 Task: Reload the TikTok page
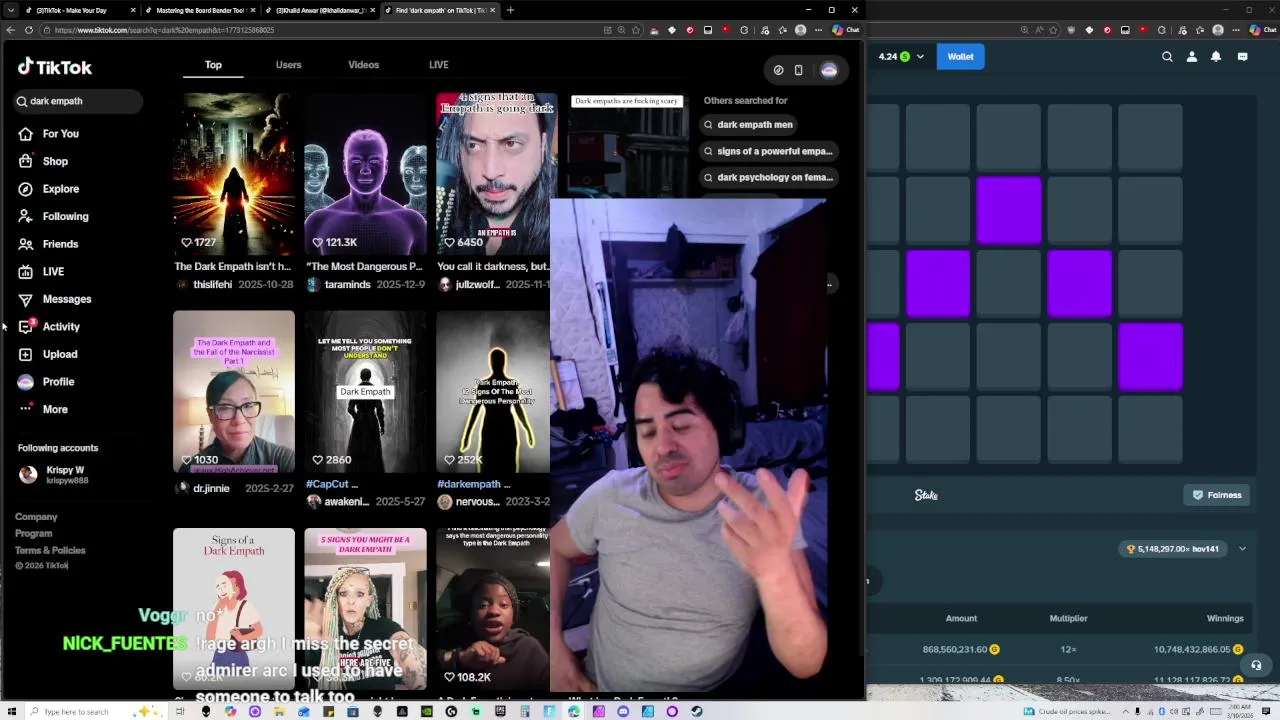click(29, 30)
